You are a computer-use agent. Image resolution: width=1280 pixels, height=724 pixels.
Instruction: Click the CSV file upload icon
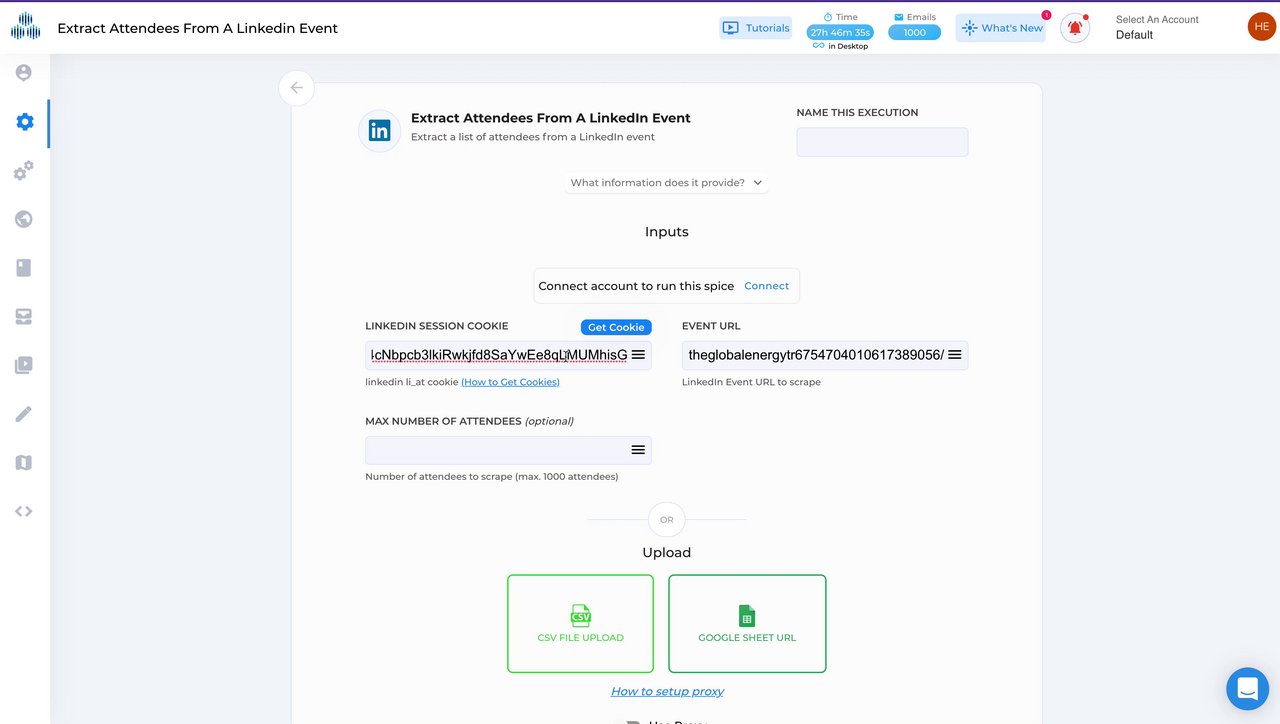pyautogui.click(x=580, y=614)
